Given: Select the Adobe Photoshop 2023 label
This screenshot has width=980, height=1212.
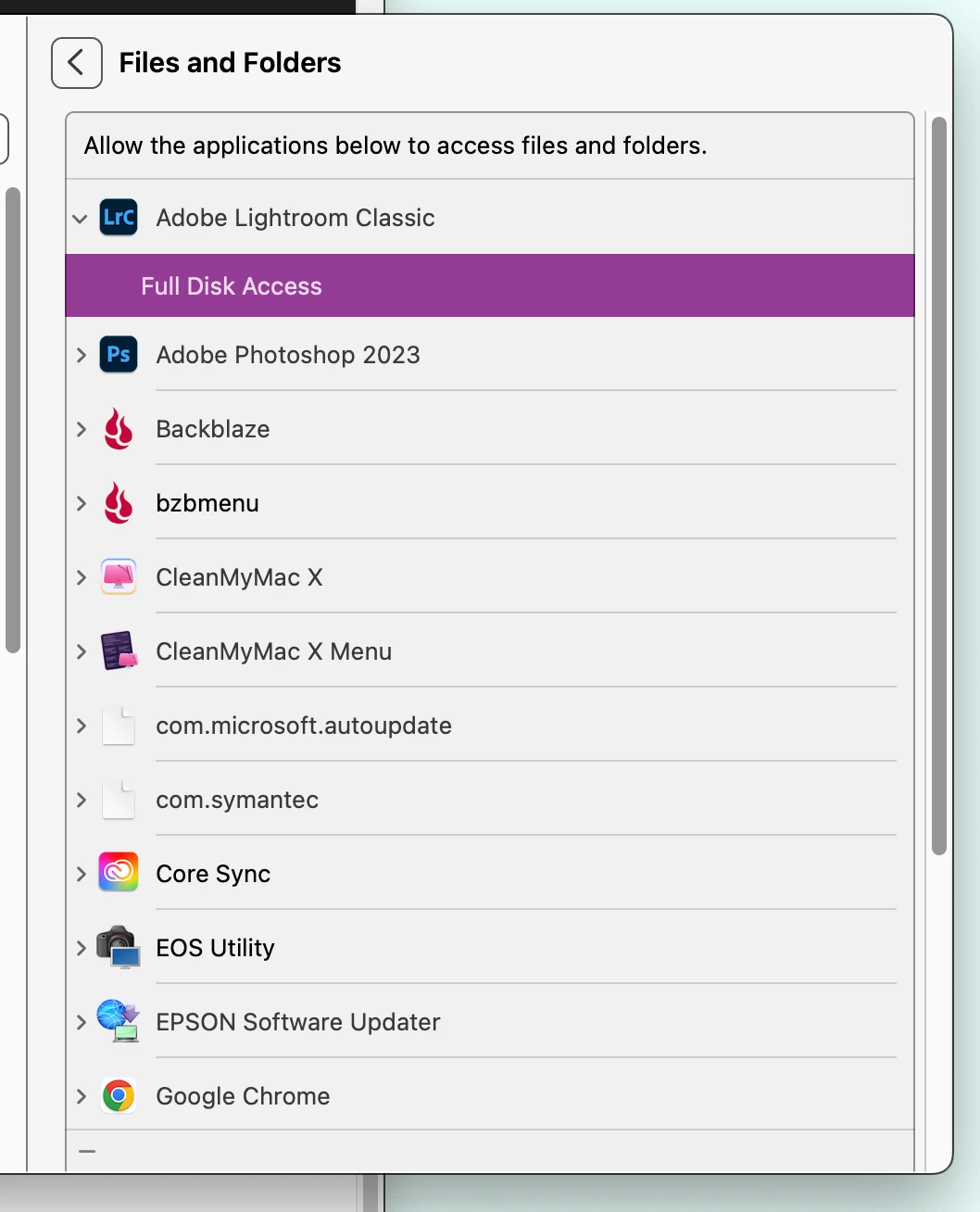Looking at the screenshot, I should pos(288,355).
